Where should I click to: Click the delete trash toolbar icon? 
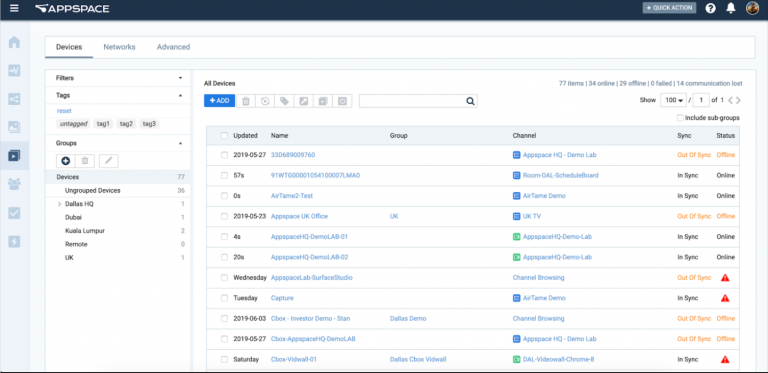pos(246,101)
